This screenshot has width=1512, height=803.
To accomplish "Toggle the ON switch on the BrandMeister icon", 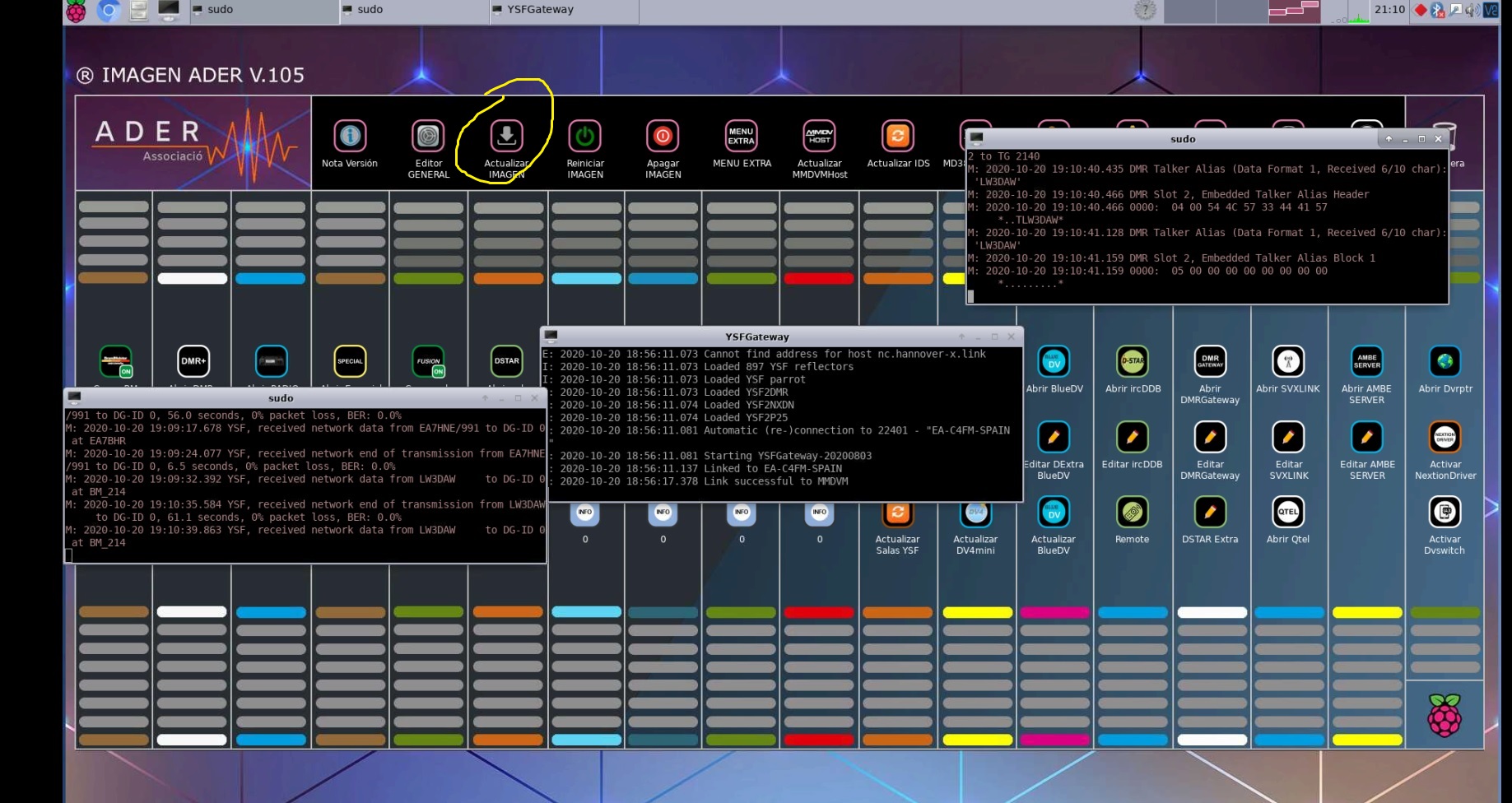I will point(126,371).
